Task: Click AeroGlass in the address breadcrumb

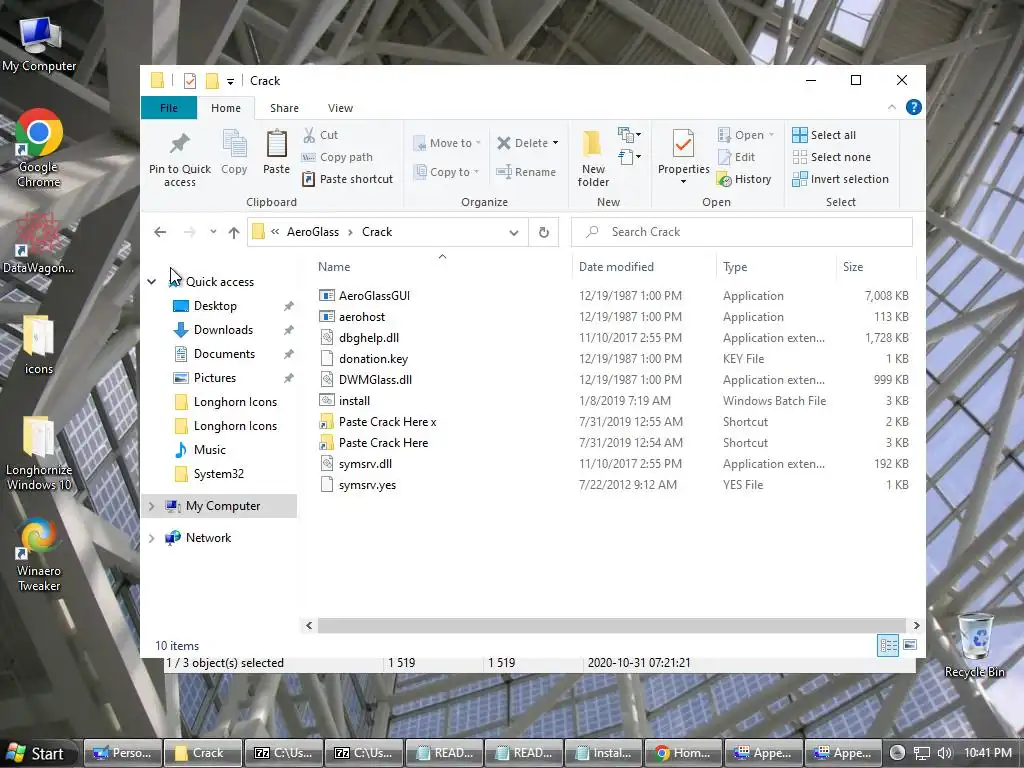Action: click(313, 232)
